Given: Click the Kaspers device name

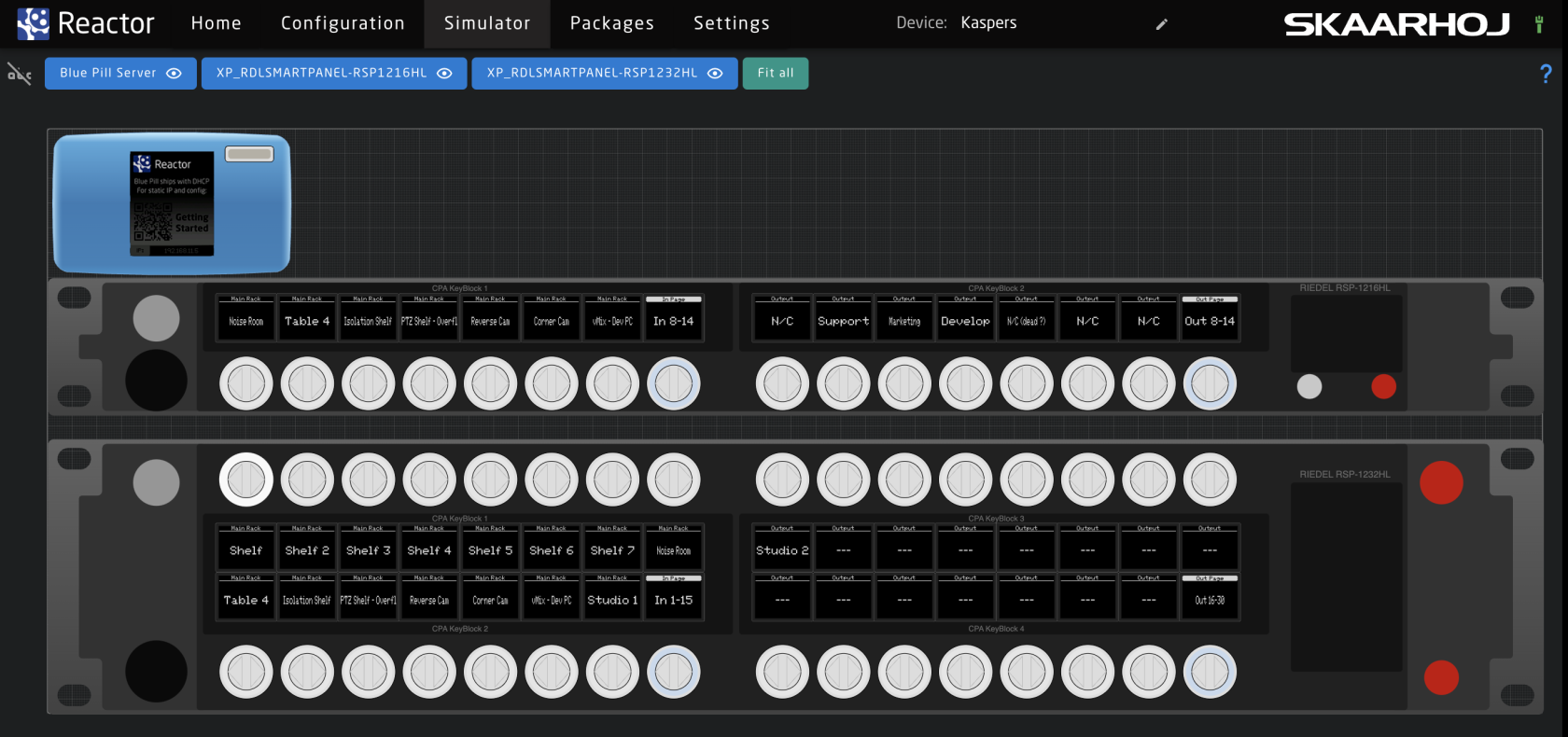Looking at the screenshot, I should pos(988,23).
